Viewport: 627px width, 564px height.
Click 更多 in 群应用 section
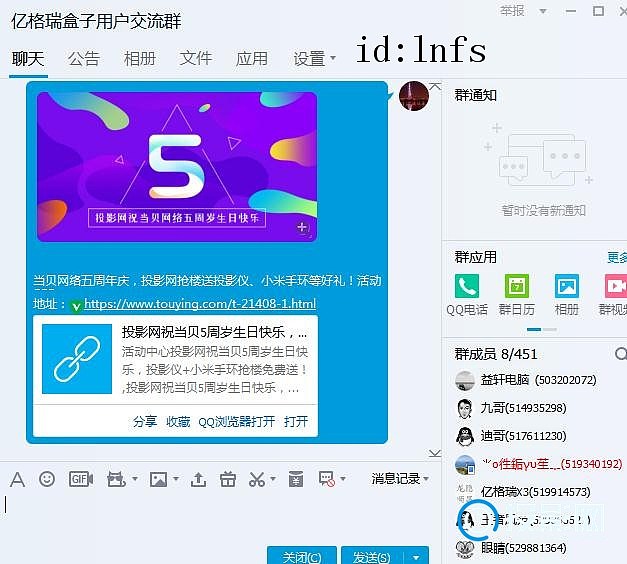click(617, 257)
